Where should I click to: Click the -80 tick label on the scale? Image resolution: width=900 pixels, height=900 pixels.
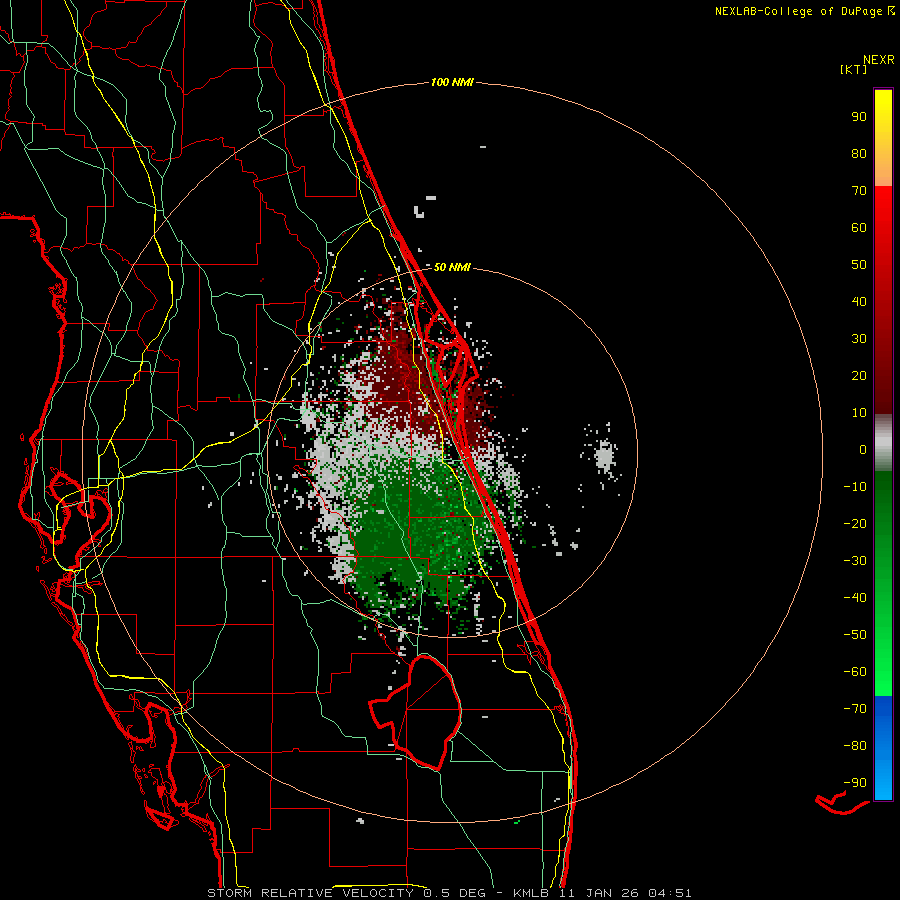855,746
